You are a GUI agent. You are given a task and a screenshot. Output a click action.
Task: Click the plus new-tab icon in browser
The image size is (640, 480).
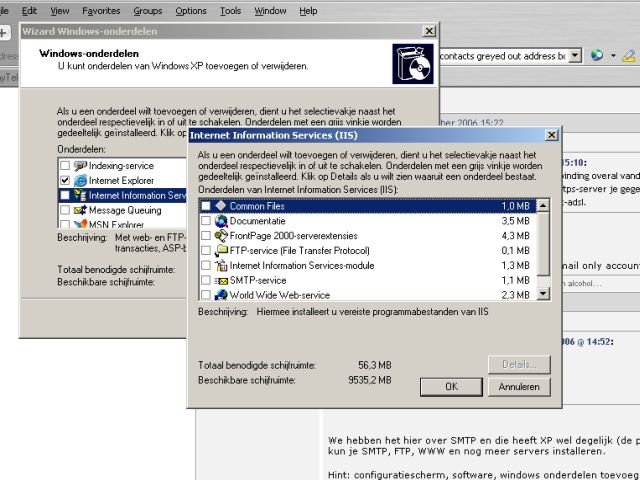coord(3,33)
